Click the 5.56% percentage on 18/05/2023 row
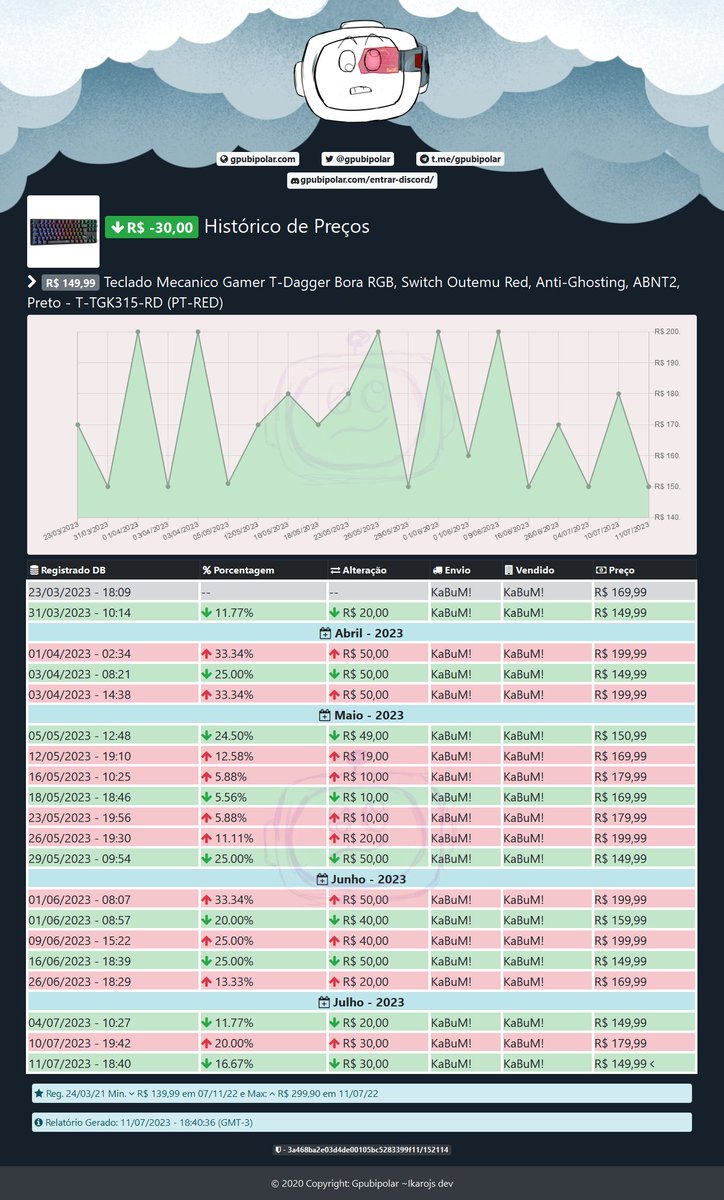 [230, 798]
